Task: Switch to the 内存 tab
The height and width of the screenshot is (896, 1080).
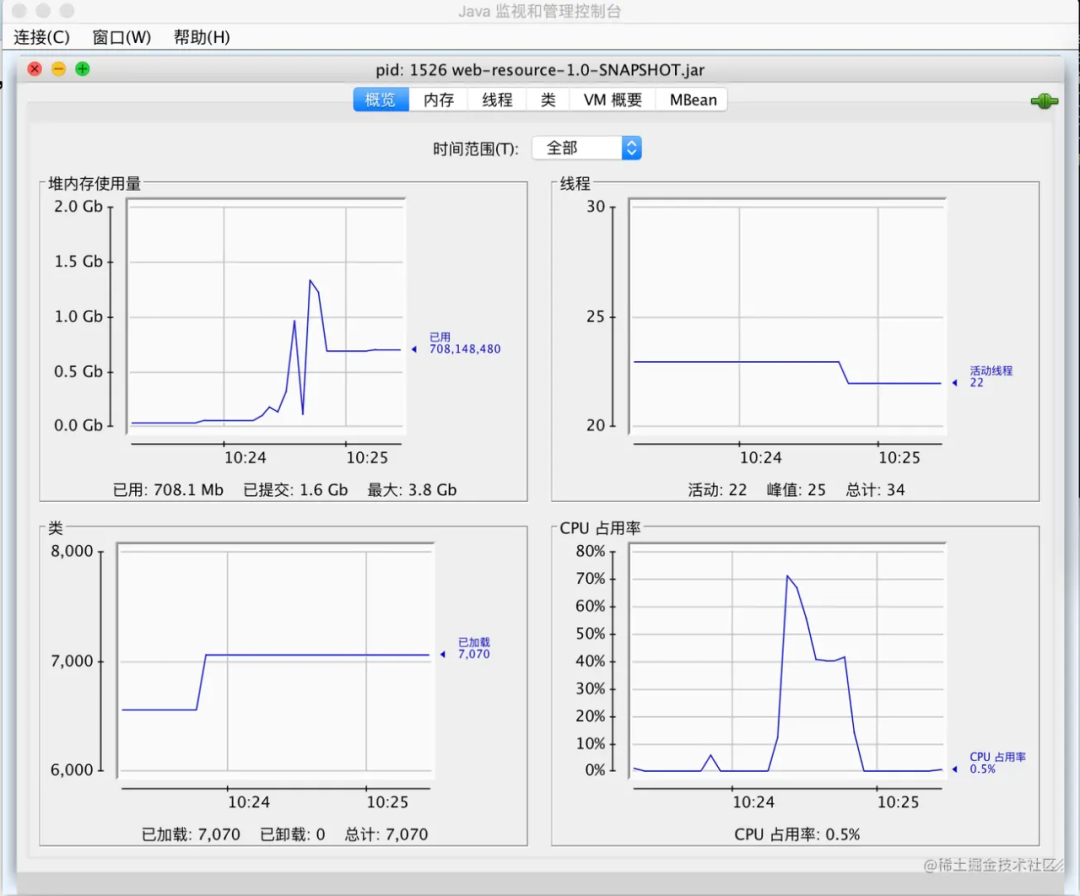Action: [x=439, y=100]
